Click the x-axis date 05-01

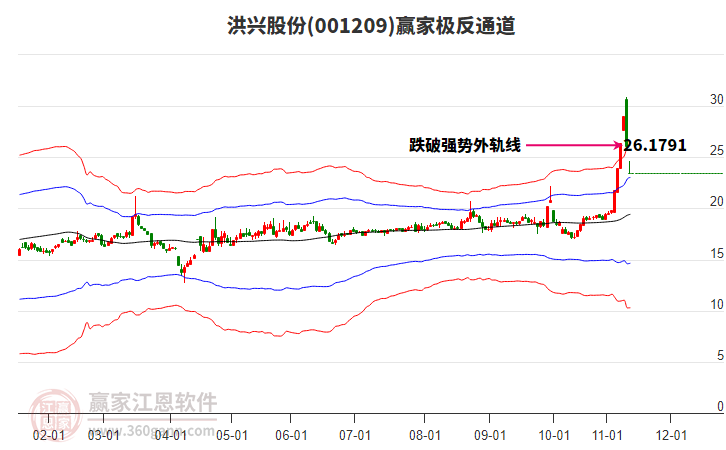pyautogui.click(x=232, y=436)
